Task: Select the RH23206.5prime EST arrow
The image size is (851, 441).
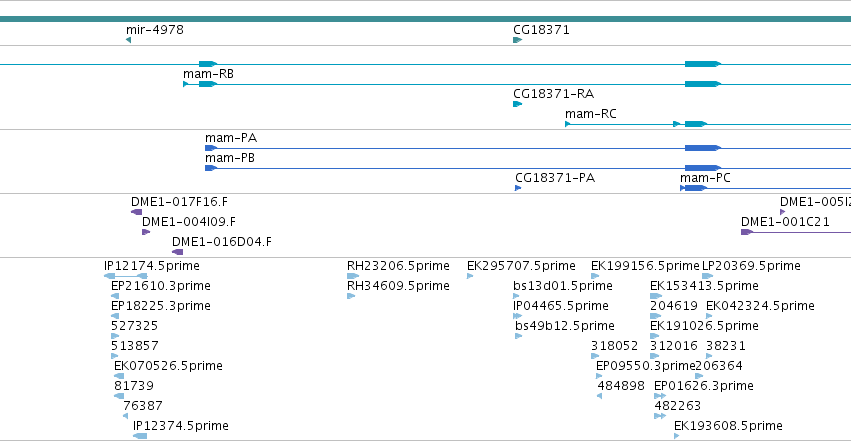Action: (353, 276)
